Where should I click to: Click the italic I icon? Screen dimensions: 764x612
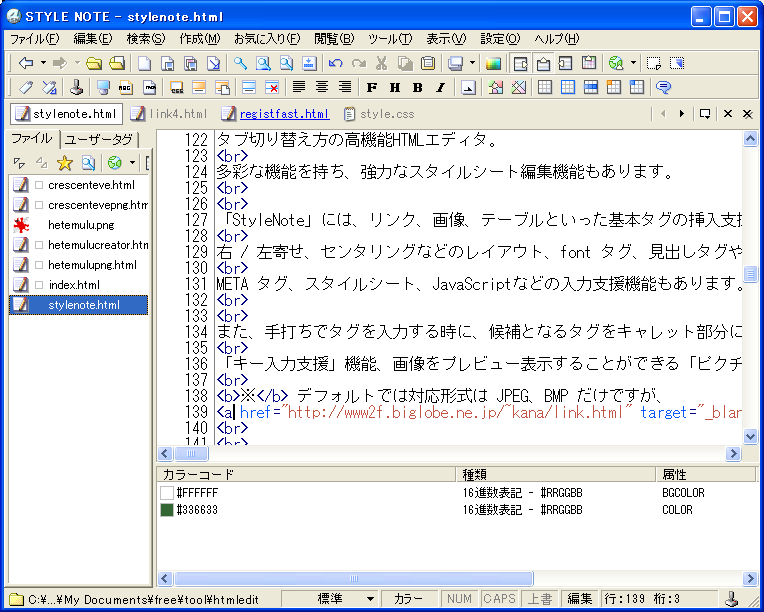441,88
